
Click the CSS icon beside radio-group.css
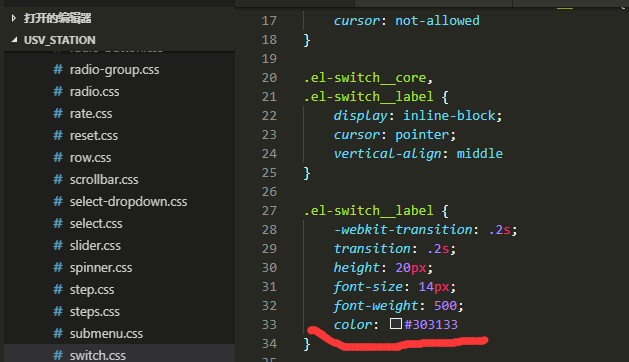pyautogui.click(x=58, y=69)
